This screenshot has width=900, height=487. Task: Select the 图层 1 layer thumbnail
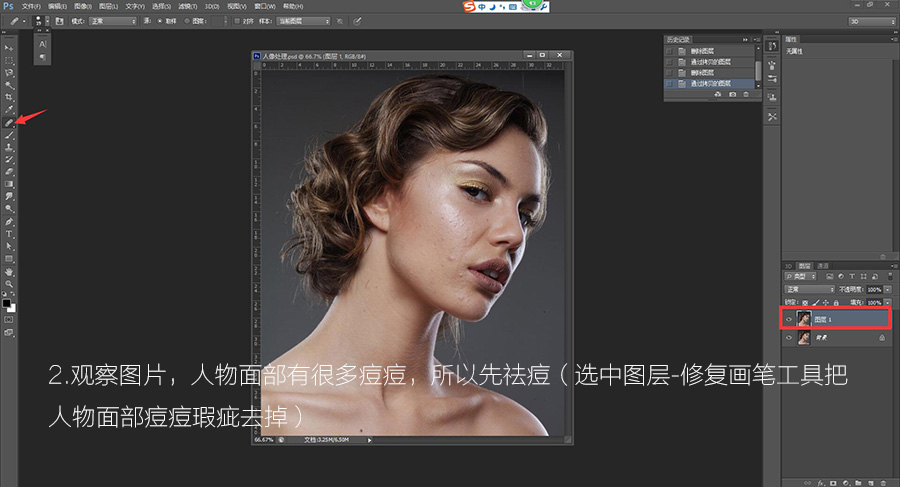coord(804,319)
